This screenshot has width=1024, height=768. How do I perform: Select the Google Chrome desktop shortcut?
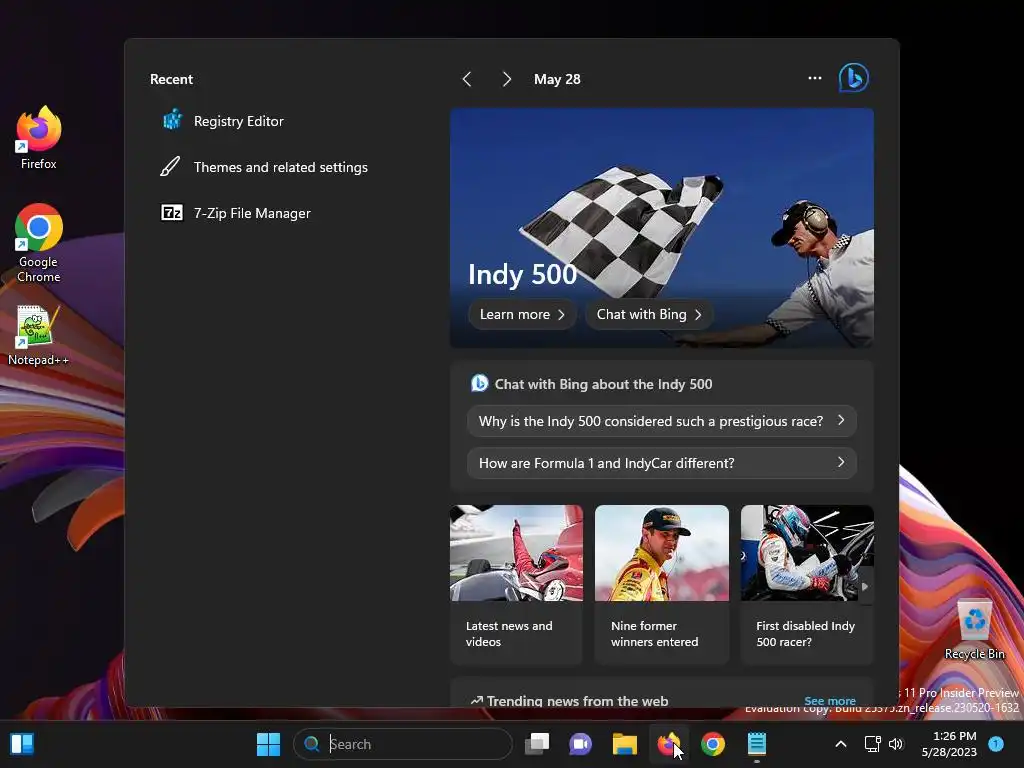click(x=39, y=243)
